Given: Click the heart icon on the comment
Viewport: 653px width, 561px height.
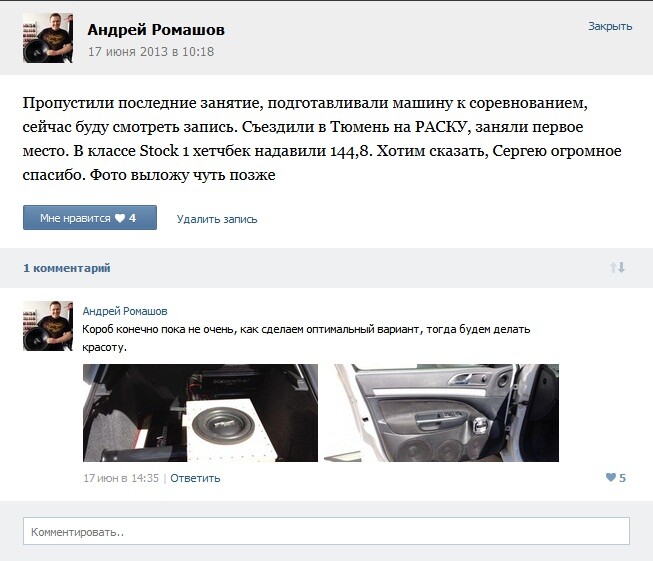Looking at the screenshot, I should click(611, 477).
